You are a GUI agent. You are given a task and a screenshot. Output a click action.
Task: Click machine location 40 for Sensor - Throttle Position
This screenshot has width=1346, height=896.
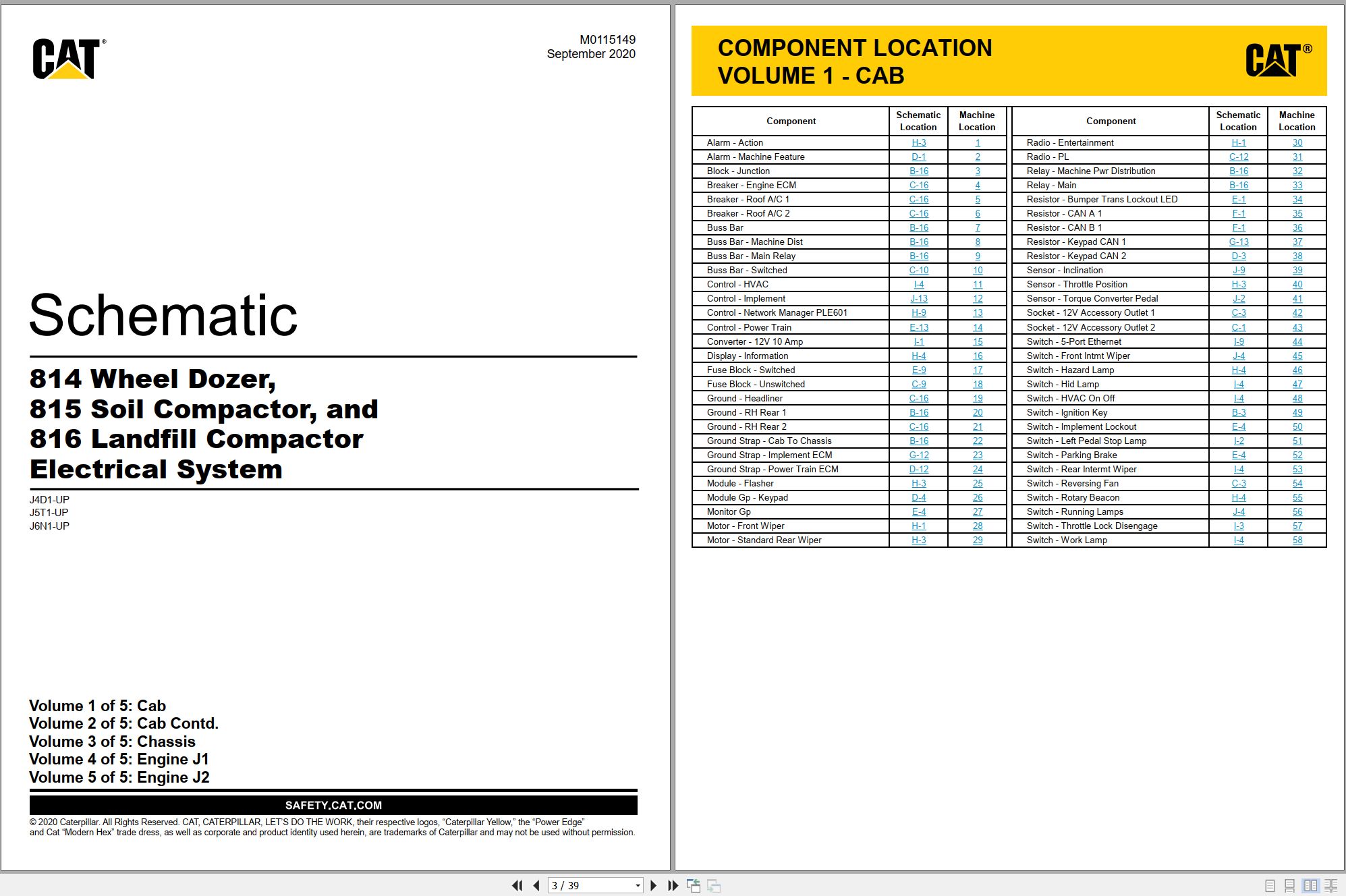point(1297,284)
